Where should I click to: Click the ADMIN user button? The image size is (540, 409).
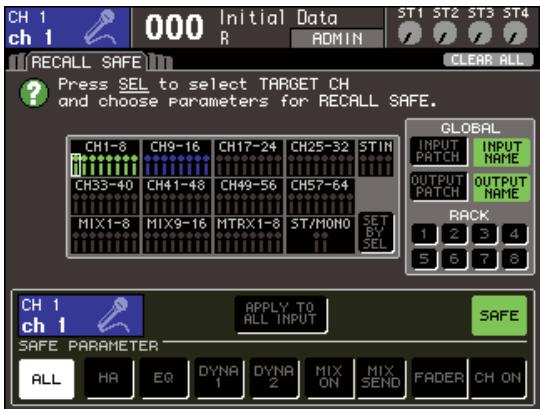click(337, 38)
